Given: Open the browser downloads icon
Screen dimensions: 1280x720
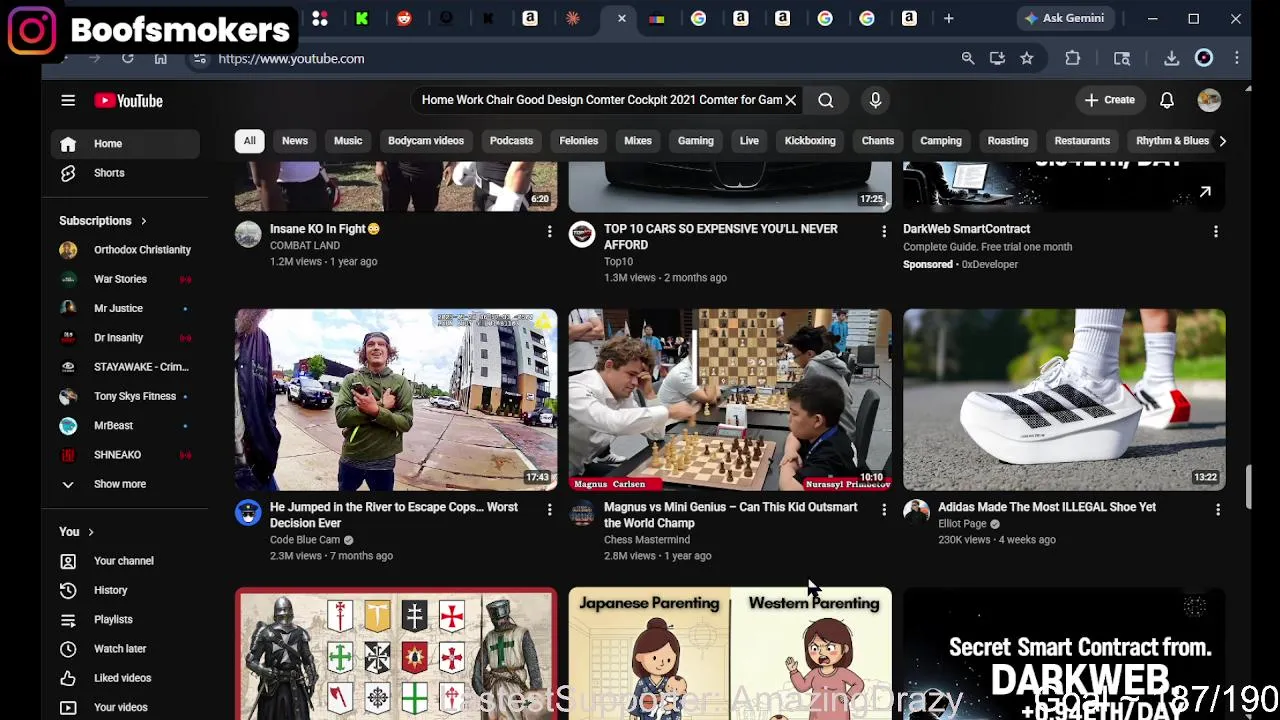Looking at the screenshot, I should (1171, 59).
